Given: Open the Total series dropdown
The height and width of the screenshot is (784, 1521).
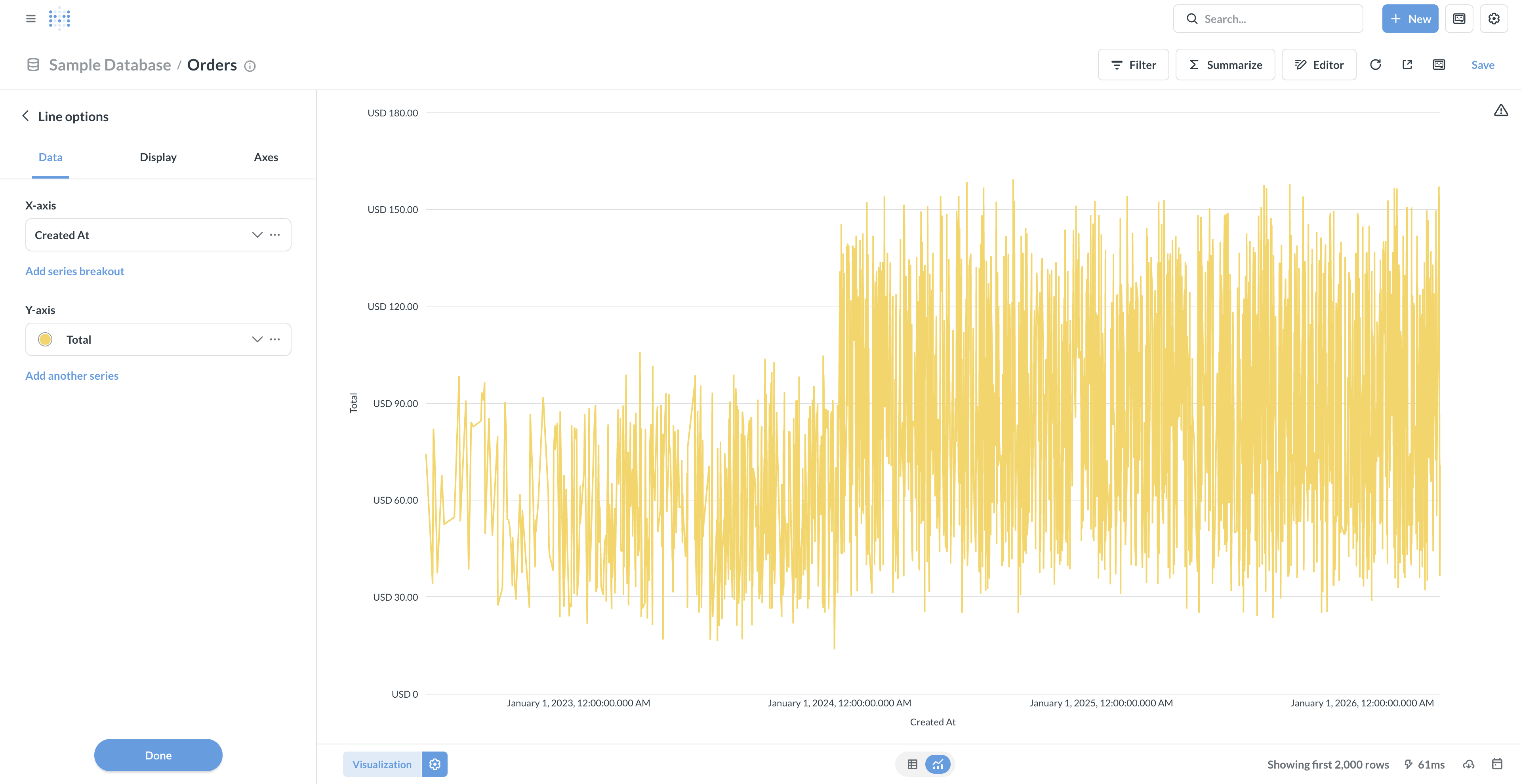Looking at the screenshot, I should pos(257,339).
